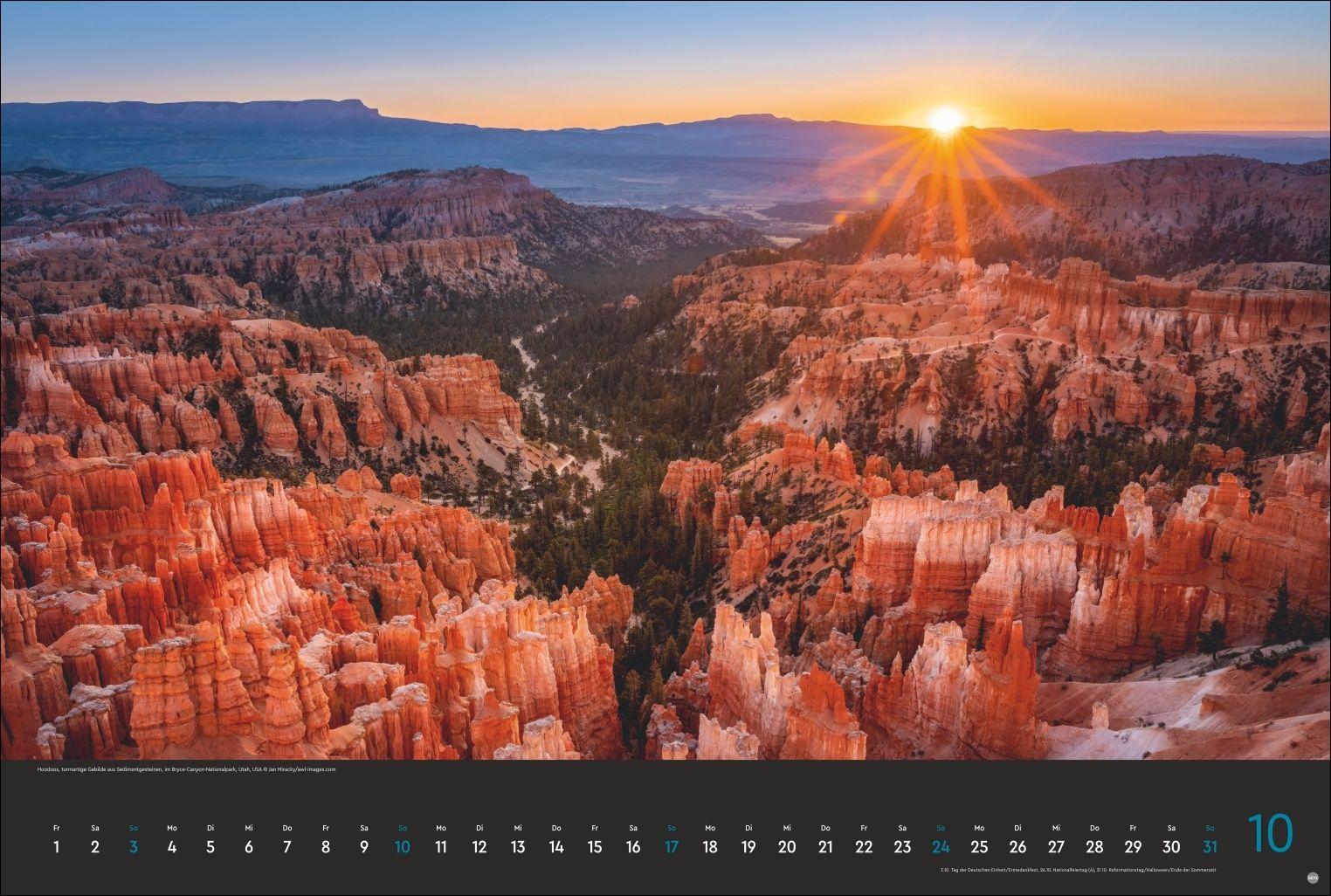The width and height of the screenshot is (1331, 896).
Task: Select the blue-highlighted Sunday 3
Action: [134, 846]
